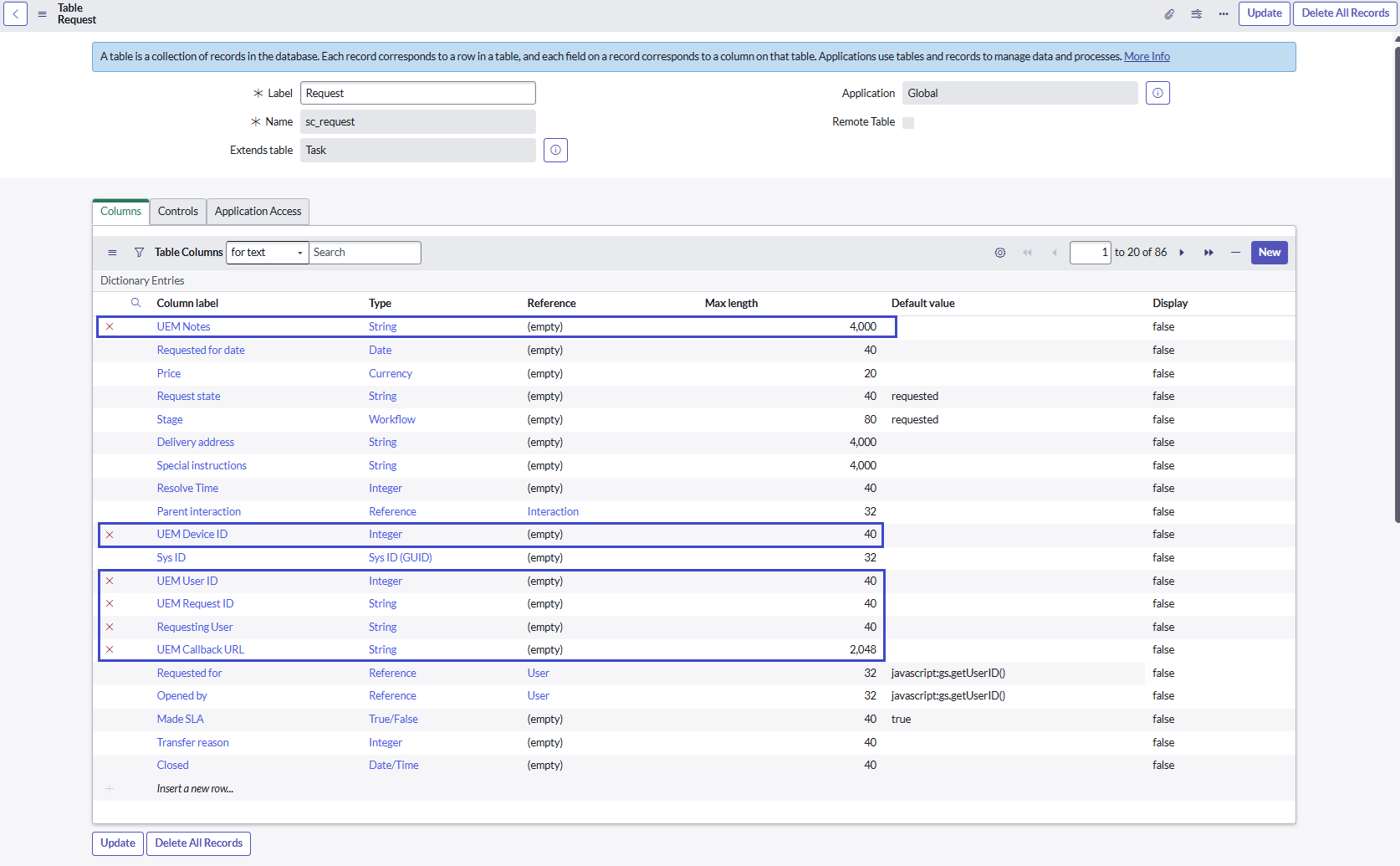Screen dimensions: 1400x866
Task: Open more options ellipsis in header
Action: 1224,14
